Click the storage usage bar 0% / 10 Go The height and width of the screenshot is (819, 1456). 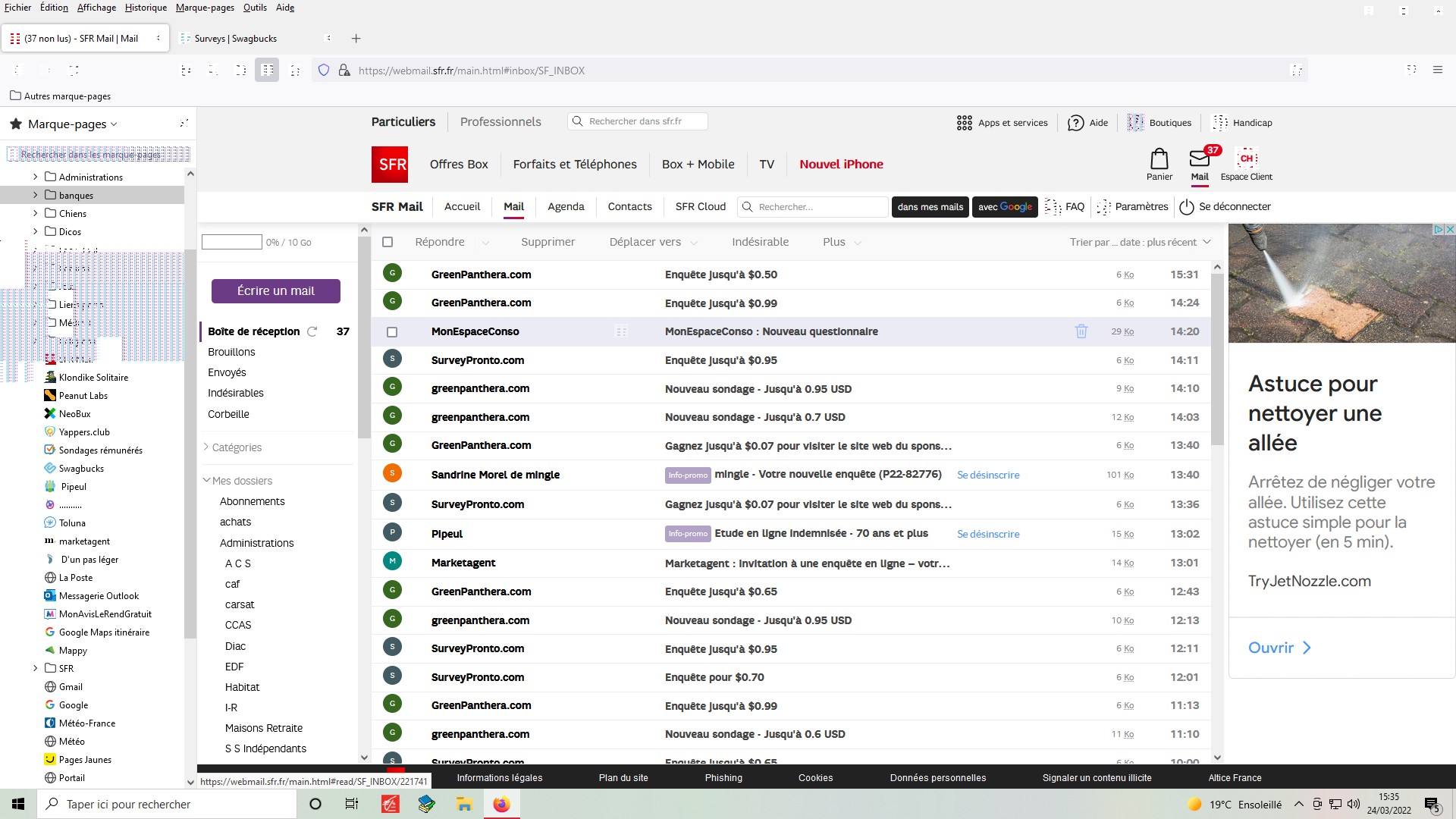click(x=232, y=242)
